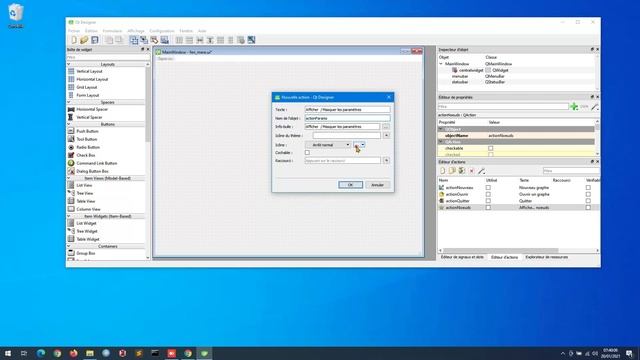Collapse the Spacers category in the widget box
The image size is (640, 360).
[x=69, y=102]
